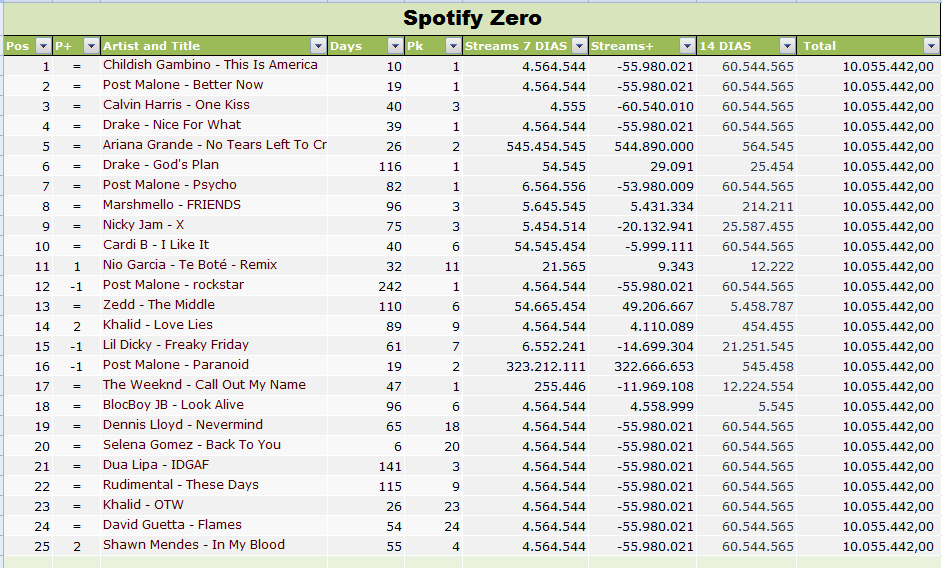Viewport: 942px width, 568px height.
Task: Open the Artist and Title filter dropdown
Action: click(x=318, y=46)
